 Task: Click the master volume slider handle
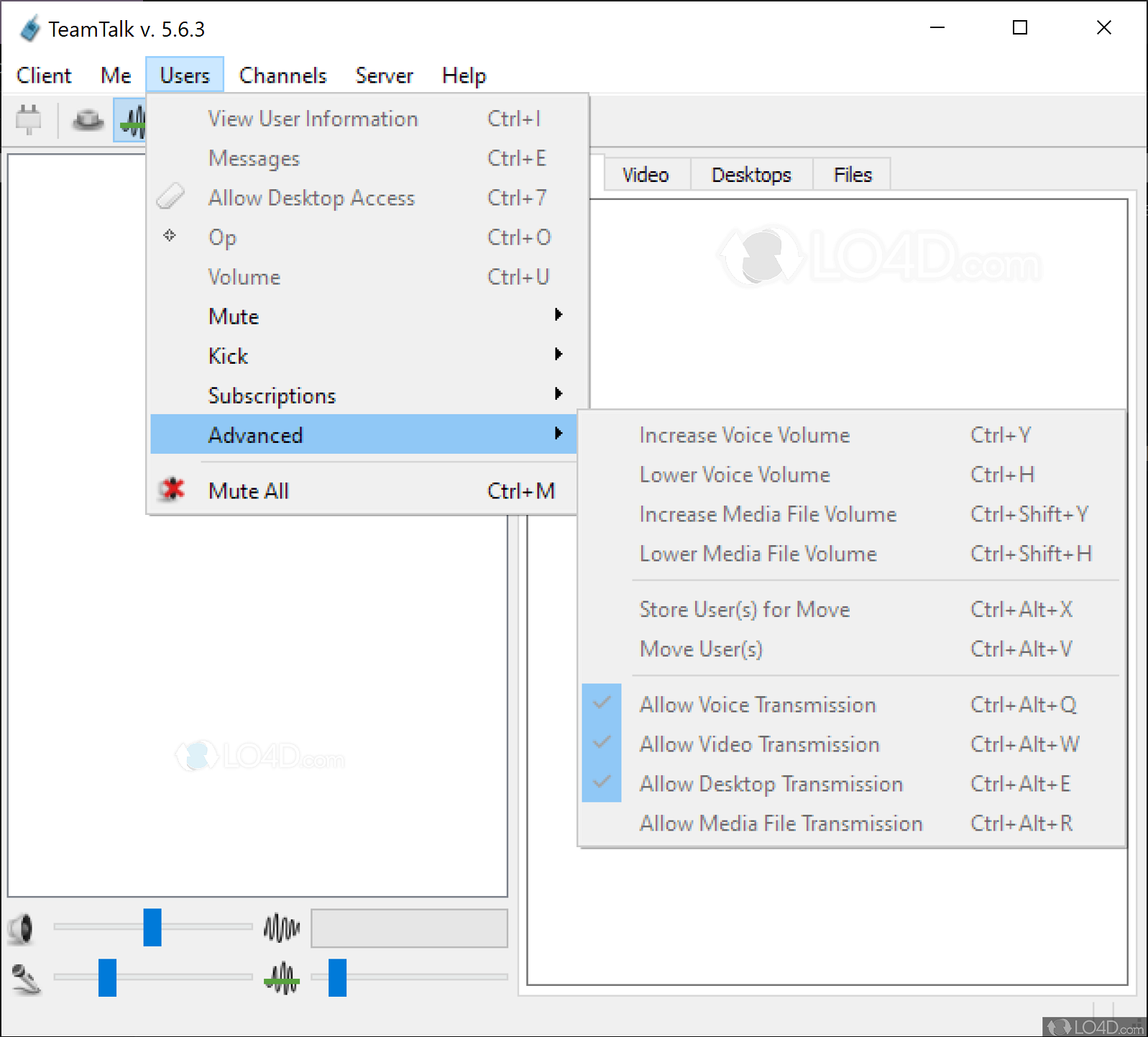tap(152, 928)
